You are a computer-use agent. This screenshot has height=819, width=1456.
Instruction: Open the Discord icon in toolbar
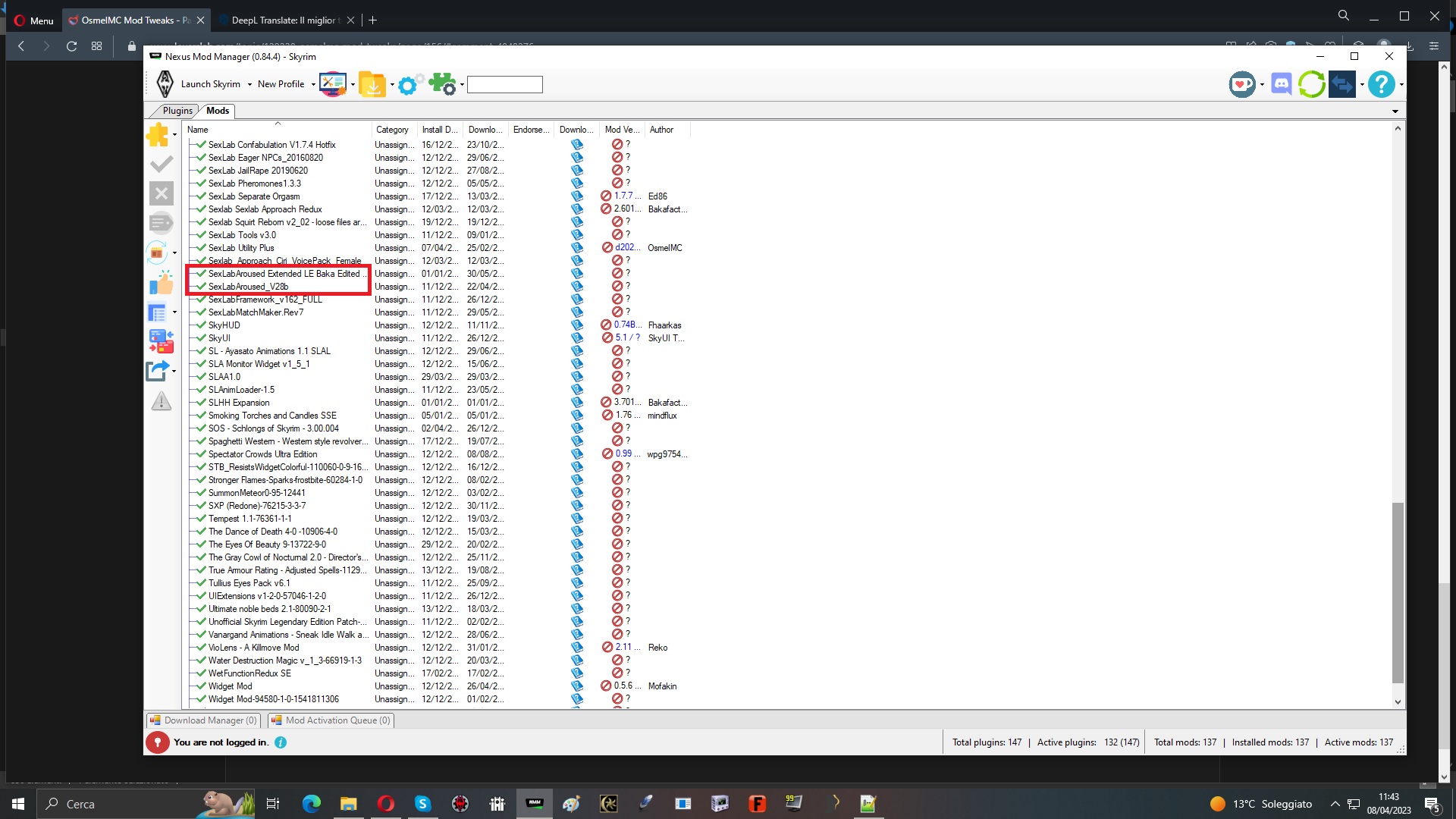[x=1282, y=84]
